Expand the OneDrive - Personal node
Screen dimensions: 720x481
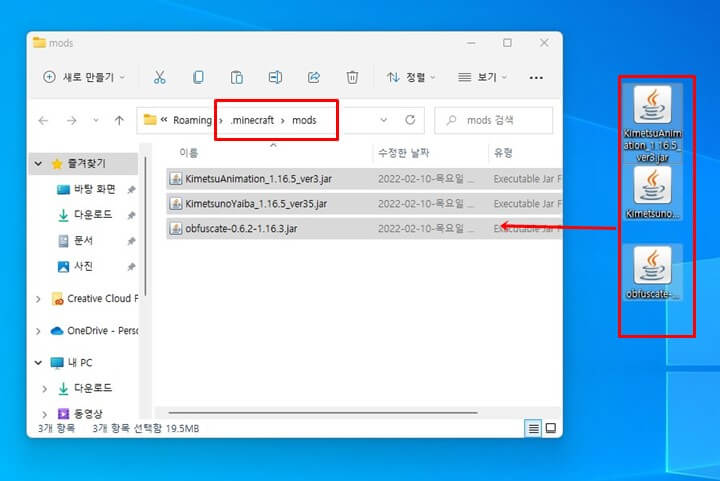click(x=39, y=331)
